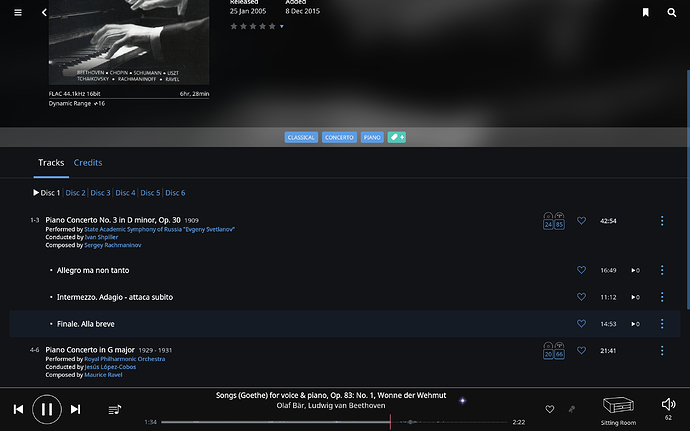Switch to the Tracks tab
This screenshot has width=690, height=431.
[51, 163]
